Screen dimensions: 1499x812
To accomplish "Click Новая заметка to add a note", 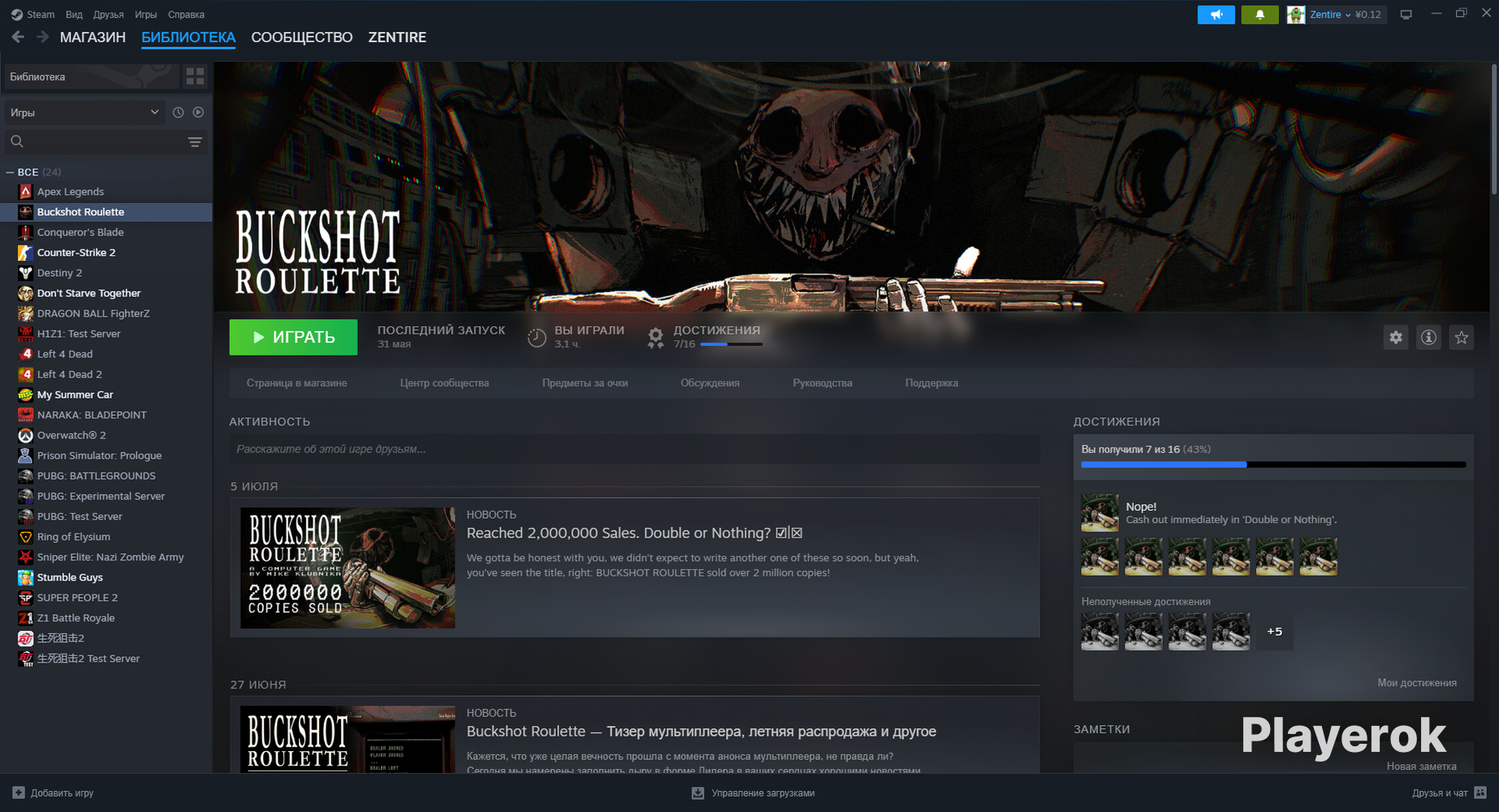I will pos(1421,767).
